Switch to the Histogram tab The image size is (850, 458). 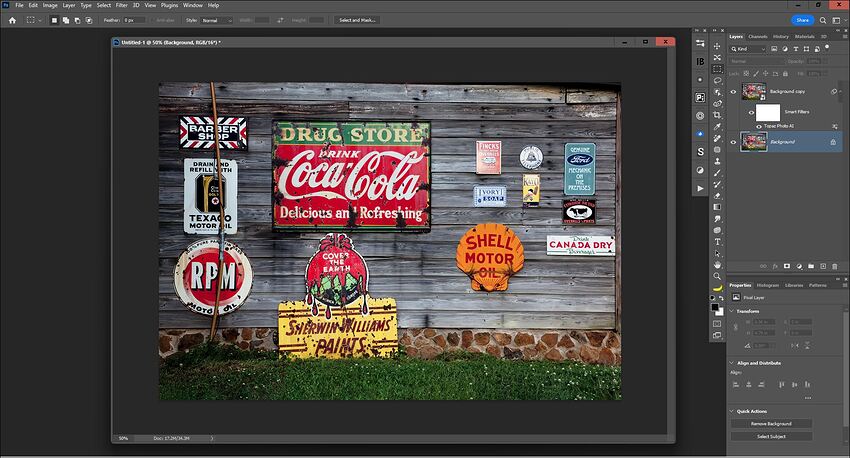coord(767,285)
